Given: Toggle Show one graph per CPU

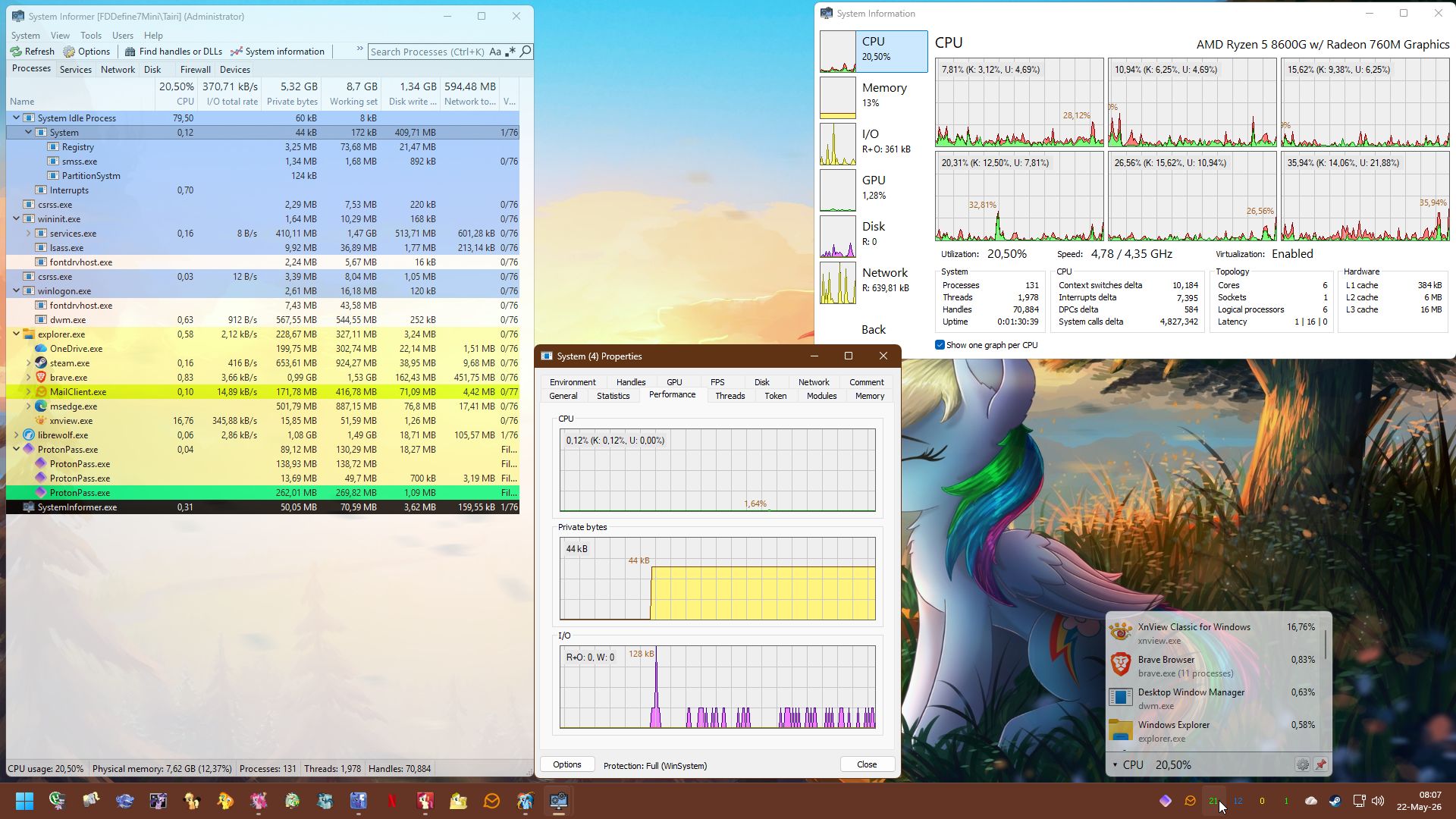Looking at the screenshot, I should click(x=940, y=345).
